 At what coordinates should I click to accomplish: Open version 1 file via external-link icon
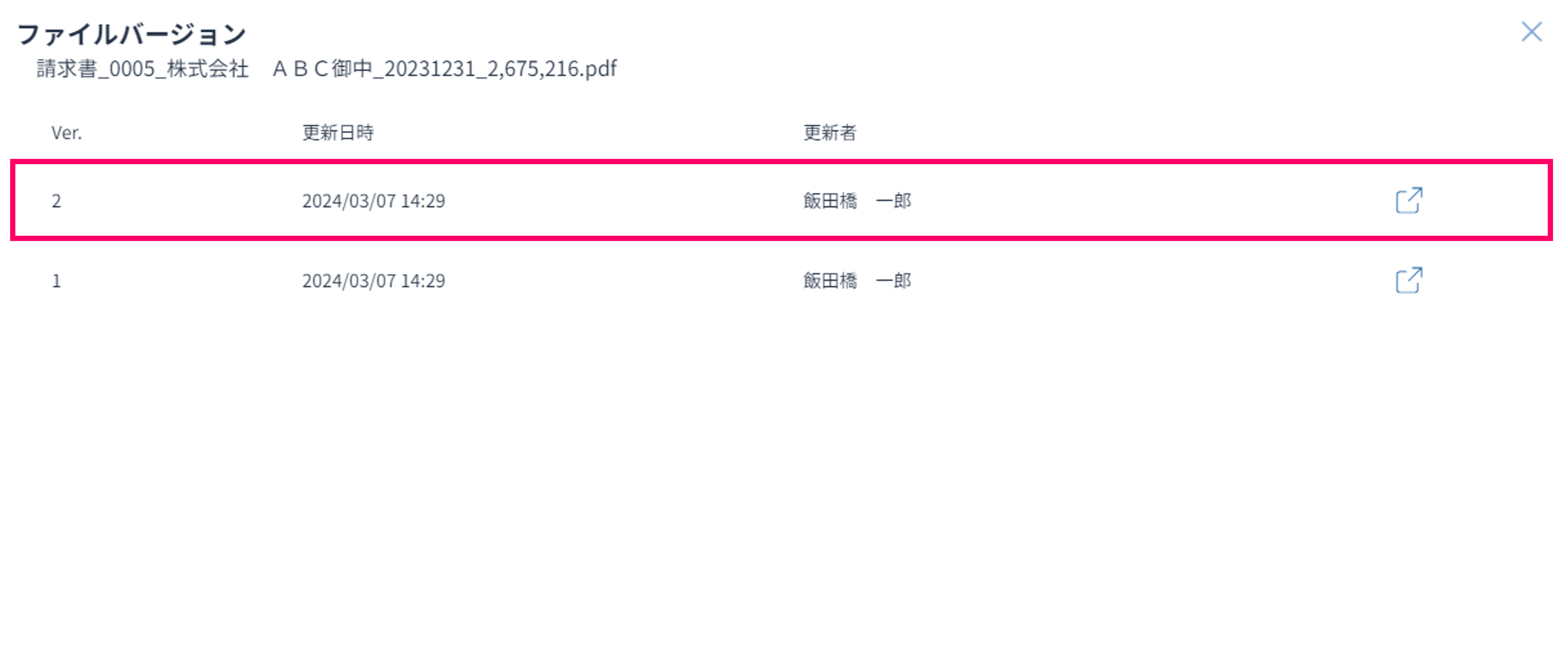(x=1408, y=280)
